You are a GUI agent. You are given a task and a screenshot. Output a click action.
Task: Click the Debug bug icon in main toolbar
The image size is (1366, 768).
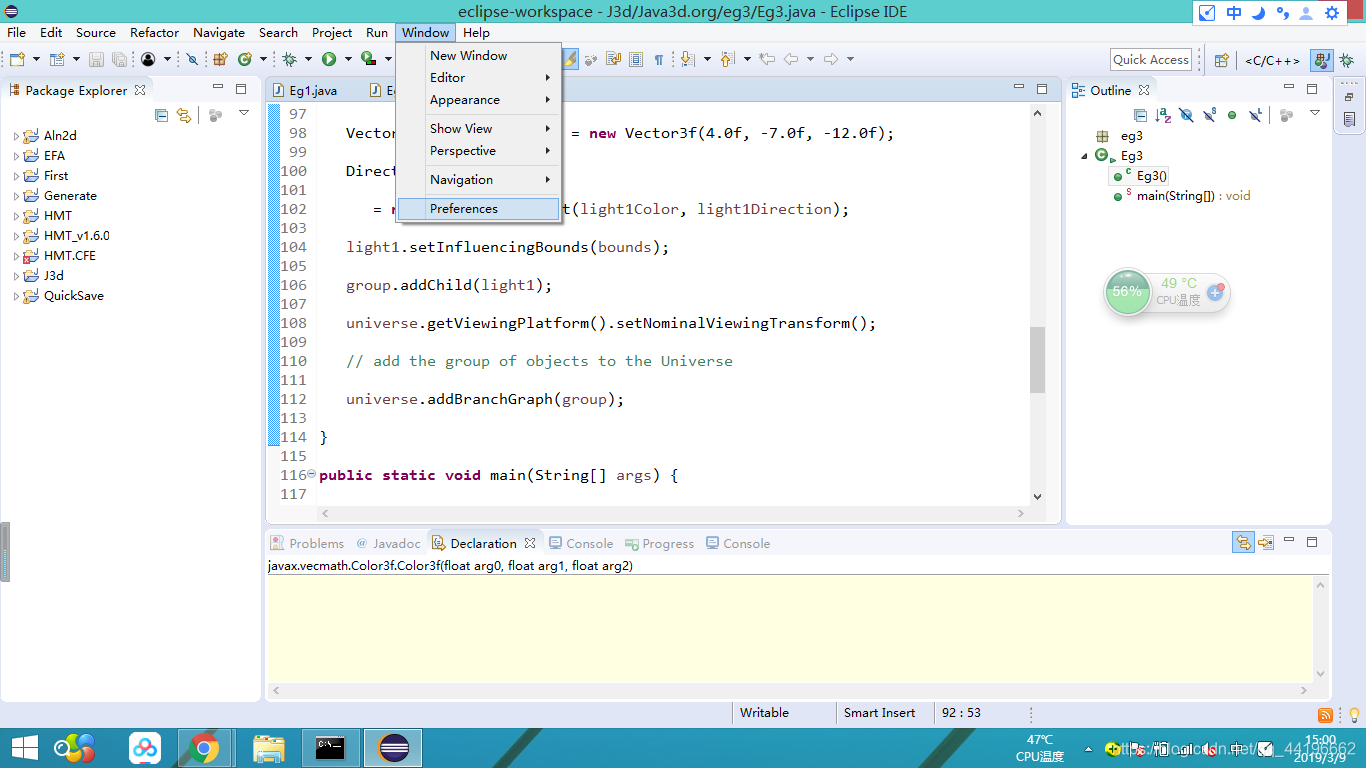point(289,59)
